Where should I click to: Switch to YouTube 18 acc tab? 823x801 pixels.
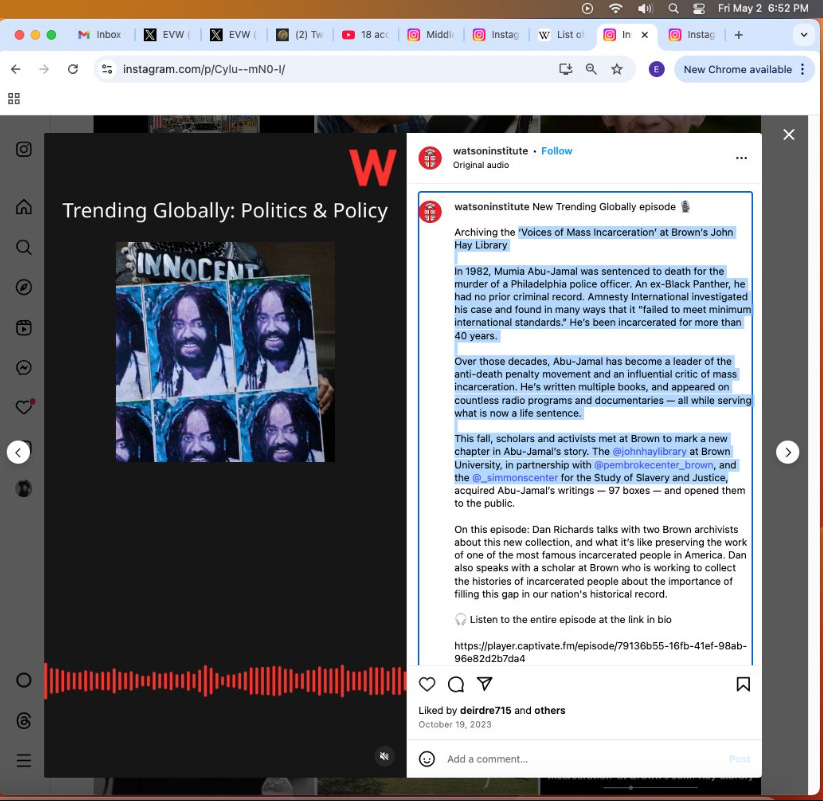pyautogui.click(x=366, y=35)
